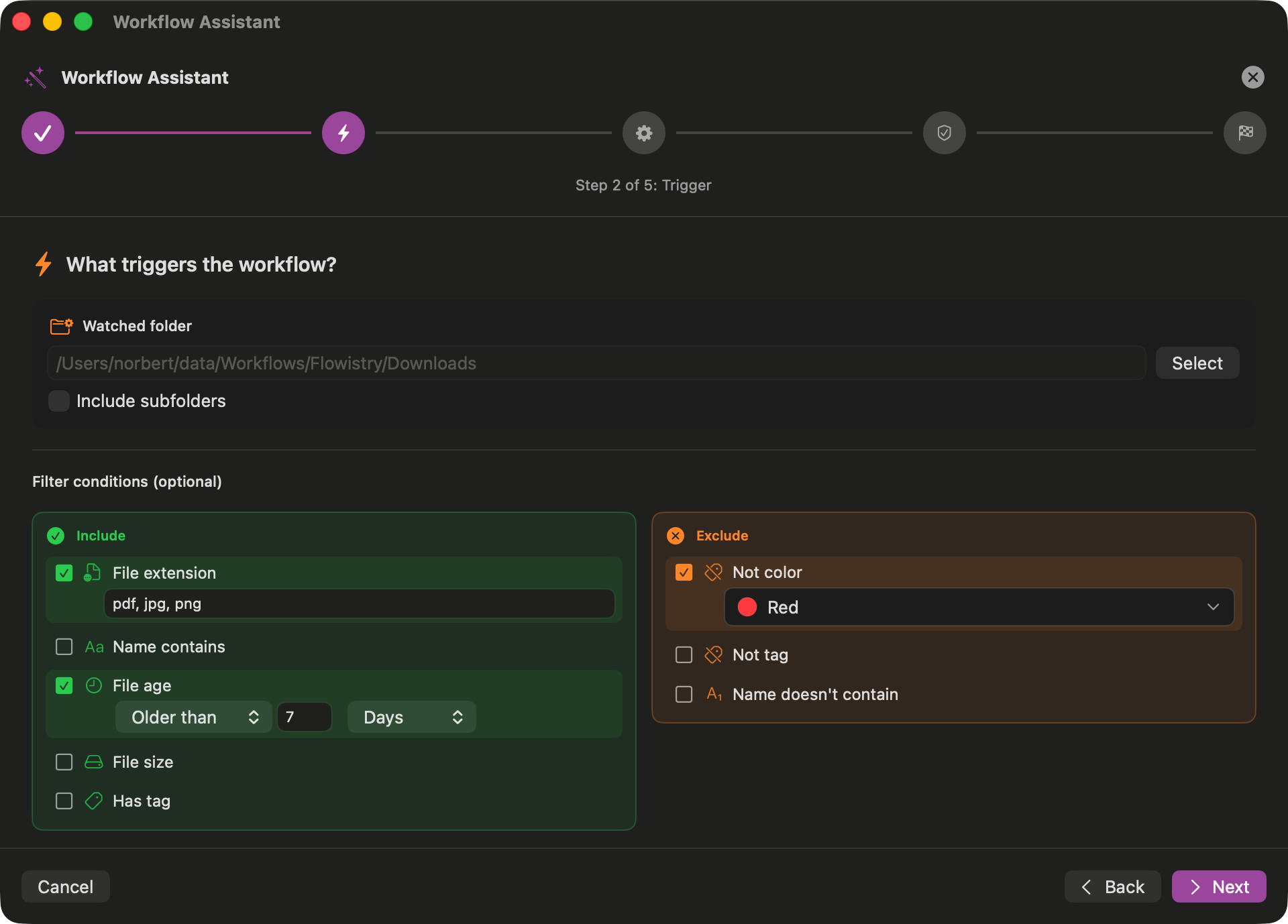Click the crossed tag icon beside Not color

pyautogui.click(x=714, y=572)
